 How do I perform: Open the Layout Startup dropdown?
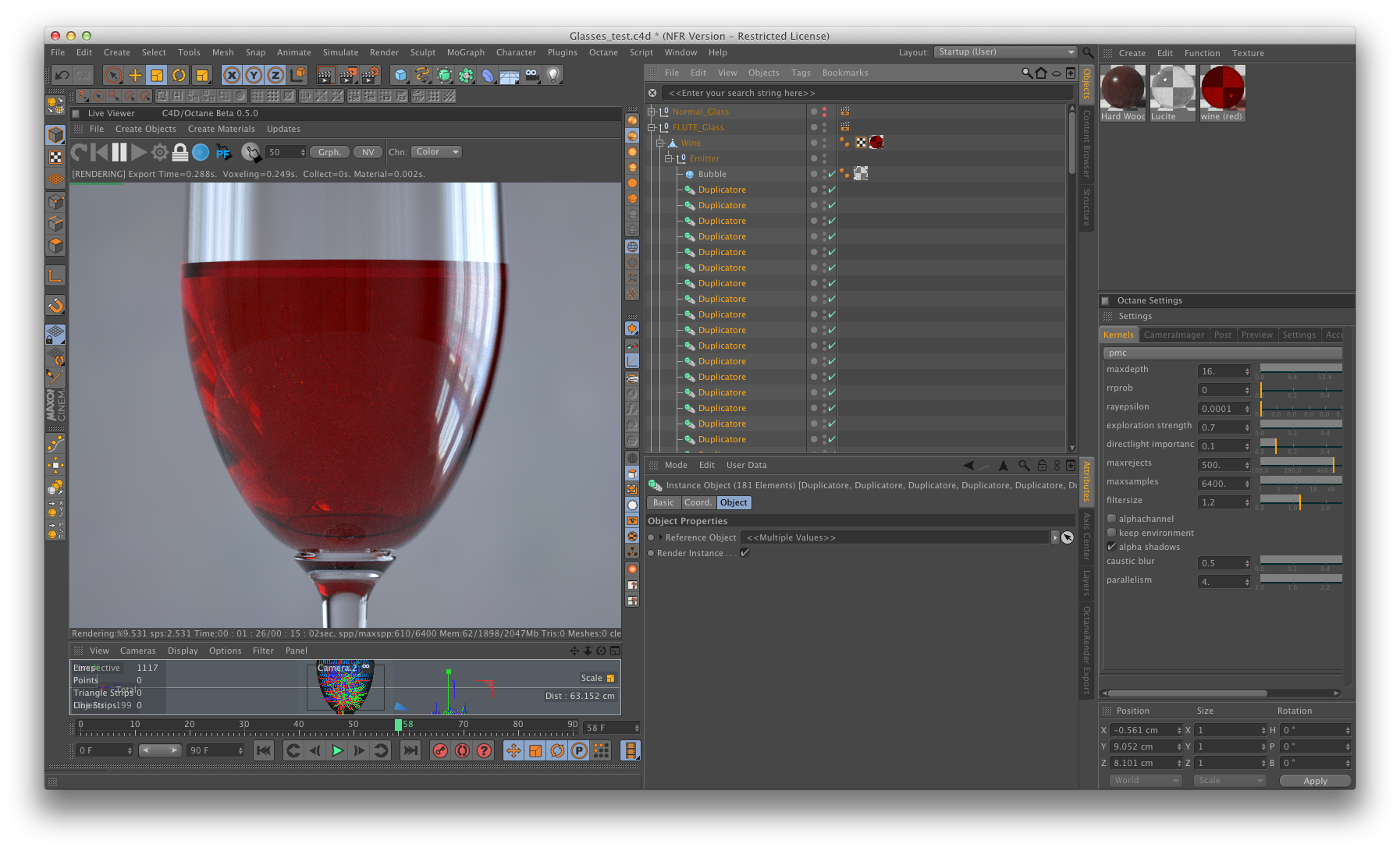tap(1005, 52)
